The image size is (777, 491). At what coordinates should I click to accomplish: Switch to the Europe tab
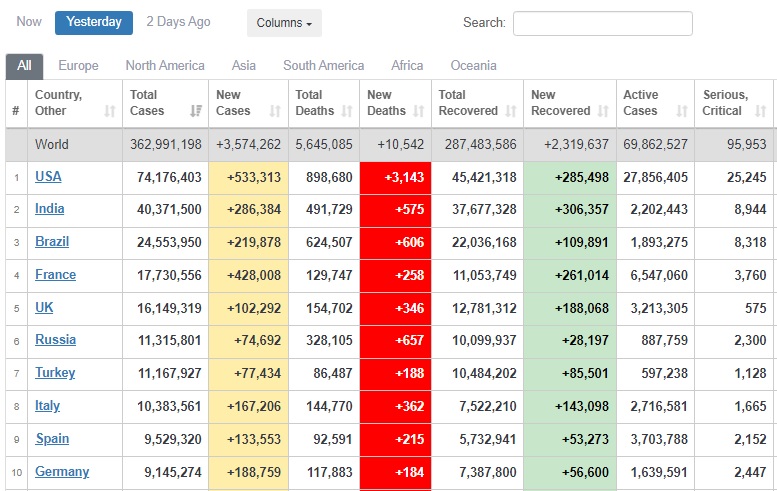point(78,65)
